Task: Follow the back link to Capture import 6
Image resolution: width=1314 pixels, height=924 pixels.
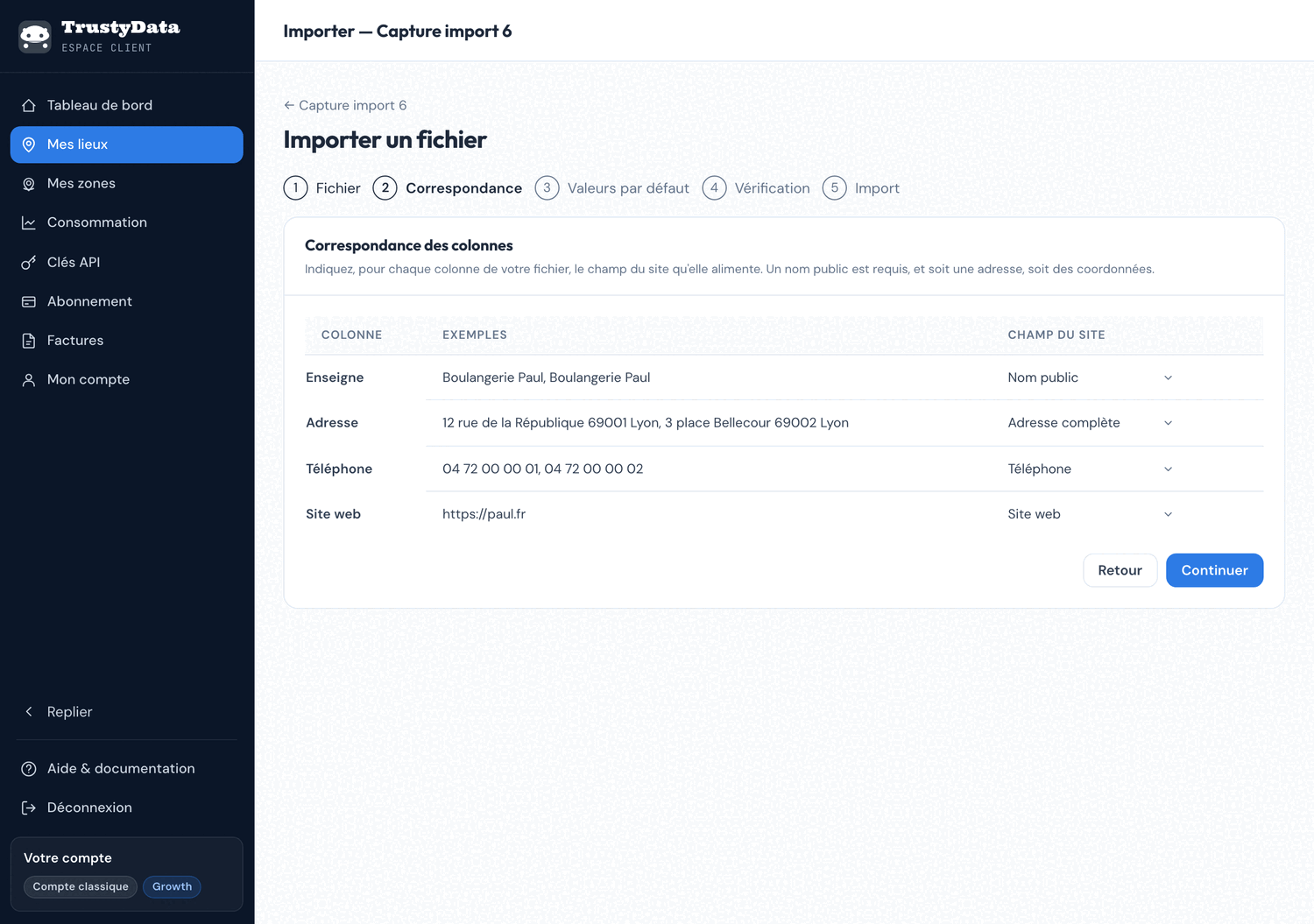Action: click(x=345, y=105)
